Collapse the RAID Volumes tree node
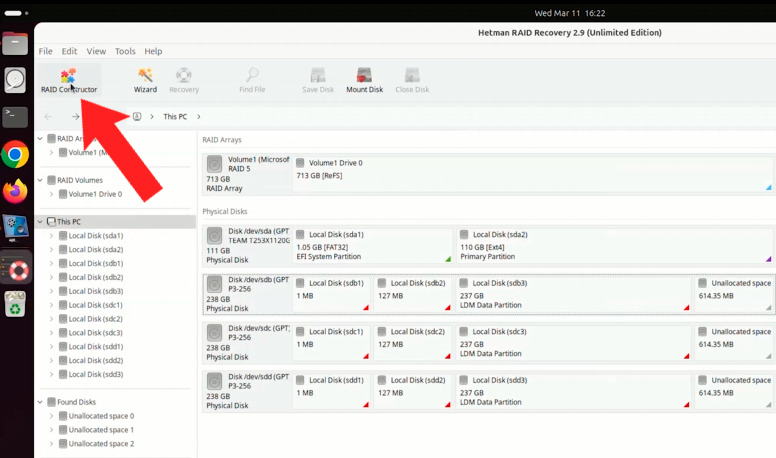 [x=40, y=180]
